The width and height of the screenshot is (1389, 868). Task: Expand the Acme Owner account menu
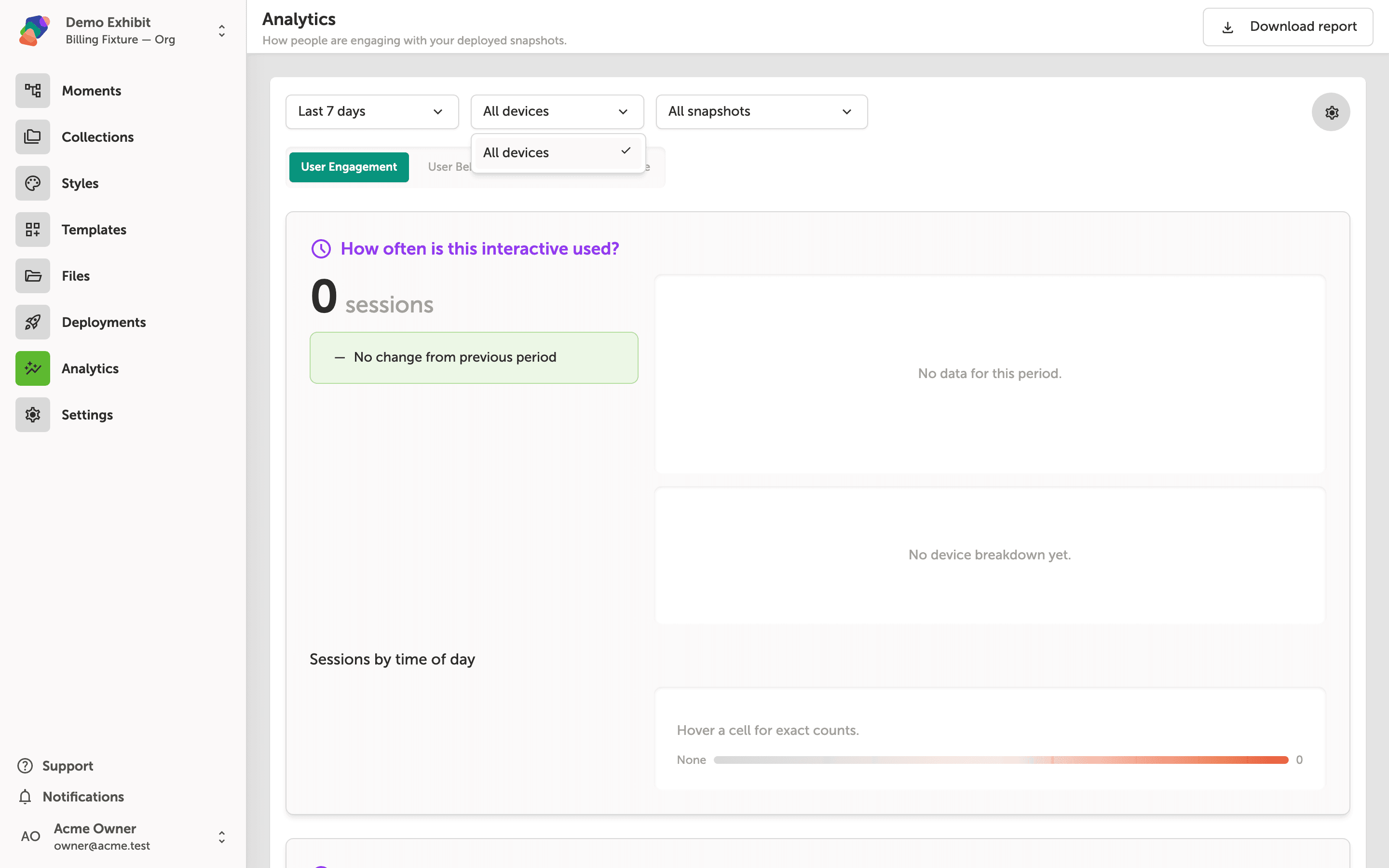(x=221, y=837)
